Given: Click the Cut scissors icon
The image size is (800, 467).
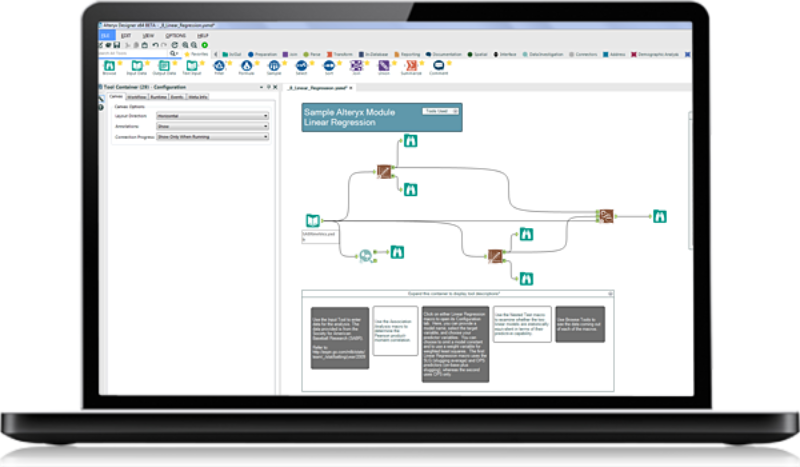Looking at the screenshot, I should [x=128, y=45].
